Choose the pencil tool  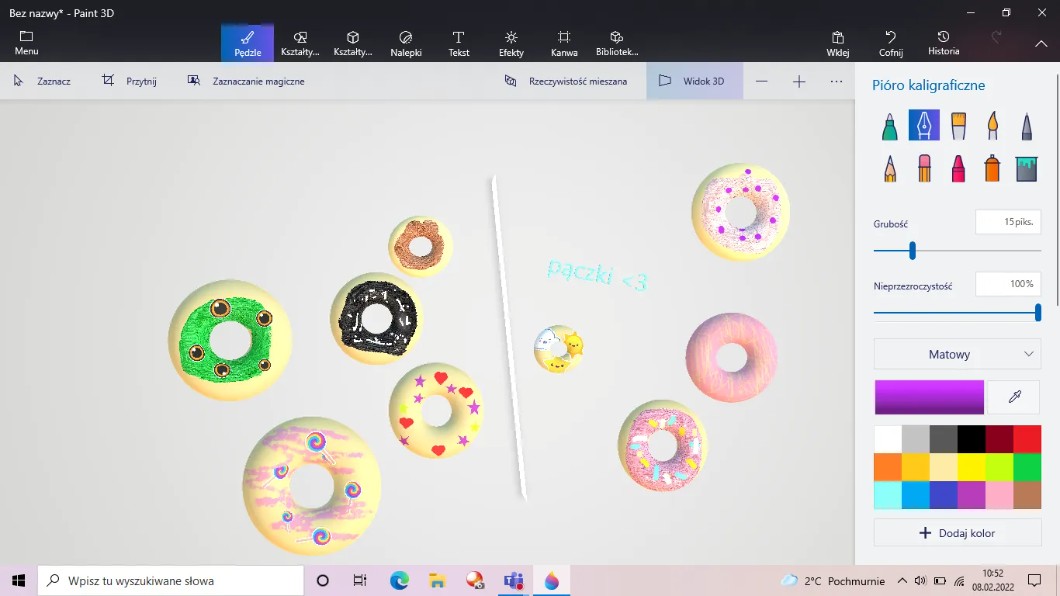[x=889, y=168]
